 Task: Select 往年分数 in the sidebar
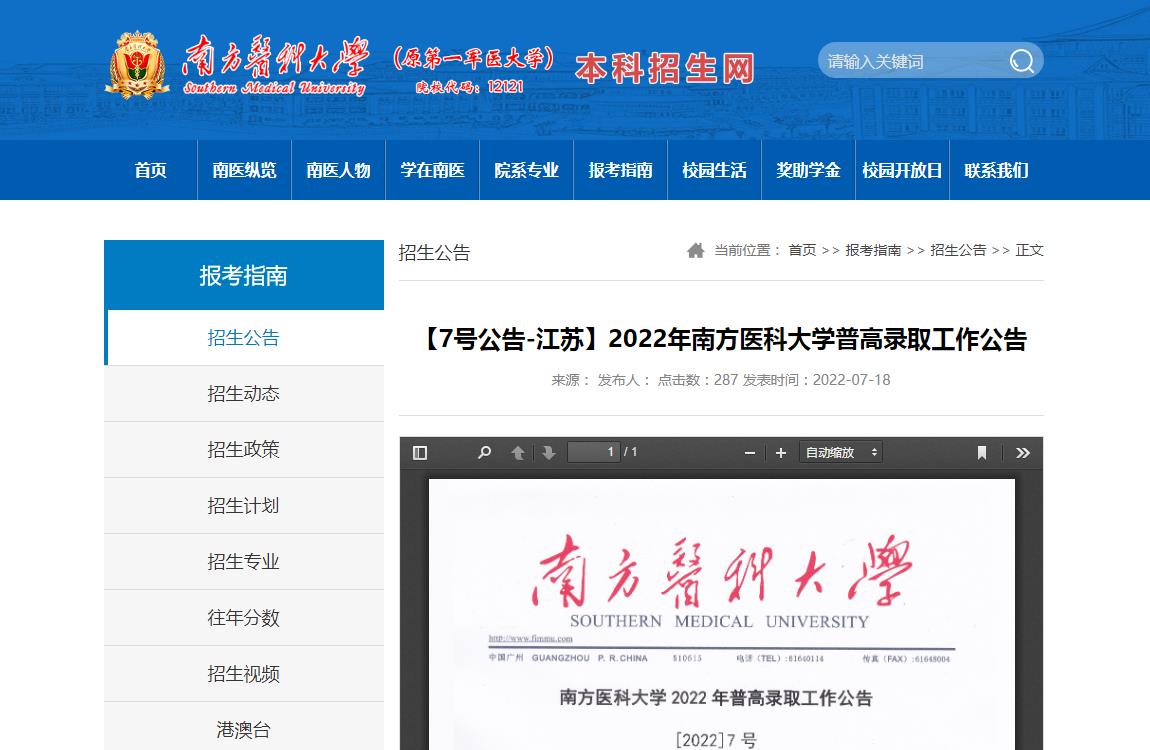244,618
